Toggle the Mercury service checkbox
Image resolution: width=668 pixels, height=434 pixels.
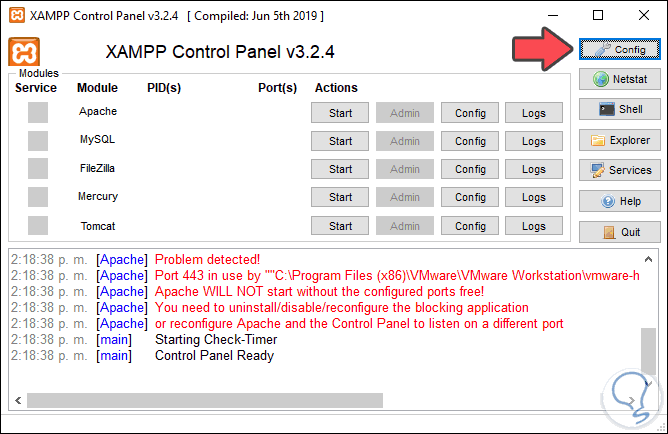tap(38, 197)
